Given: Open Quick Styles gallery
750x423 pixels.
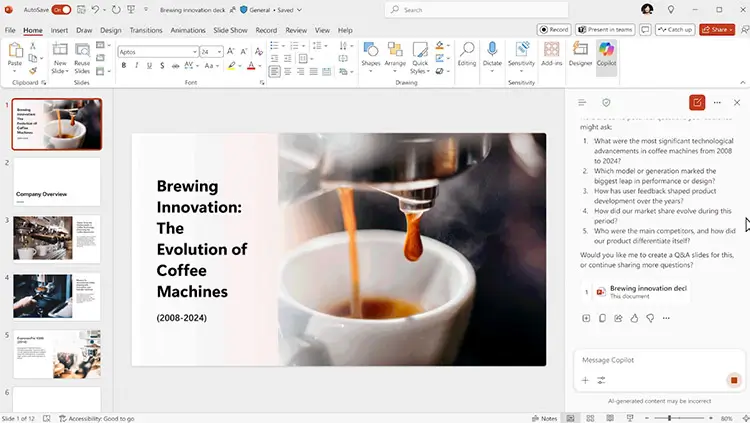Looking at the screenshot, I should tap(420, 57).
